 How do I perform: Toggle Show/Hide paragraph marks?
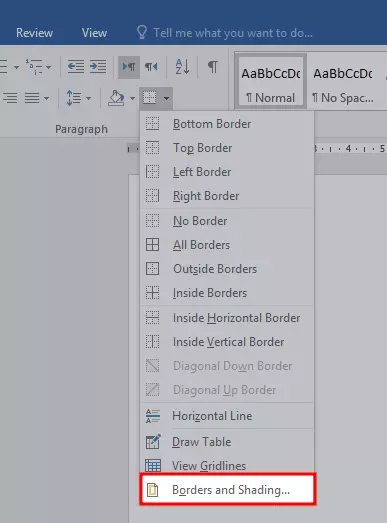click(213, 67)
